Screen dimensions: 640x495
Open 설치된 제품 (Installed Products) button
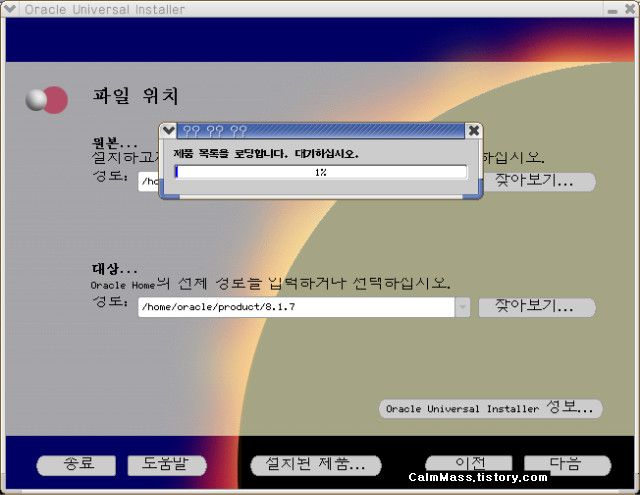pyautogui.click(x=316, y=465)
